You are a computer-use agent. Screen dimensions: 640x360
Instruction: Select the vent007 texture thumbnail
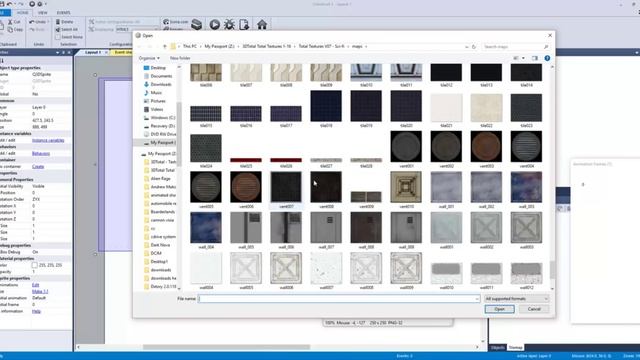pyautogui.click(x=286, y=187)
